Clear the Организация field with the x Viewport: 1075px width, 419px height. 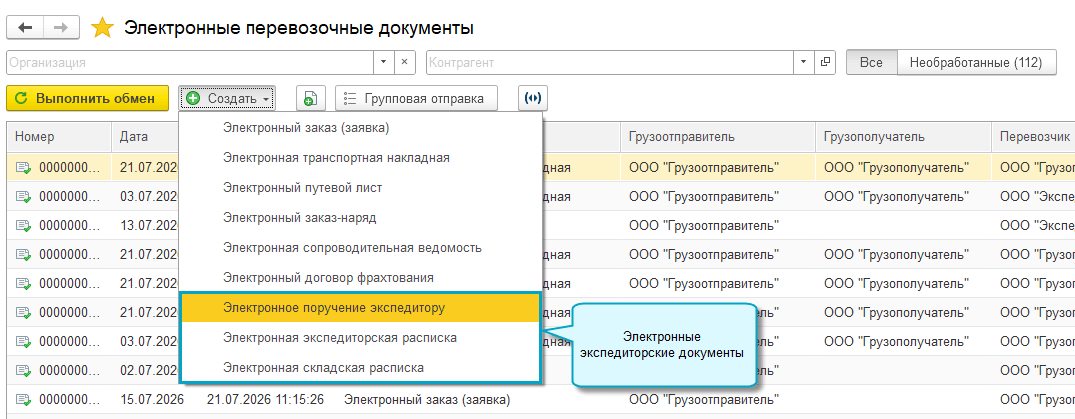coord(404,62)
